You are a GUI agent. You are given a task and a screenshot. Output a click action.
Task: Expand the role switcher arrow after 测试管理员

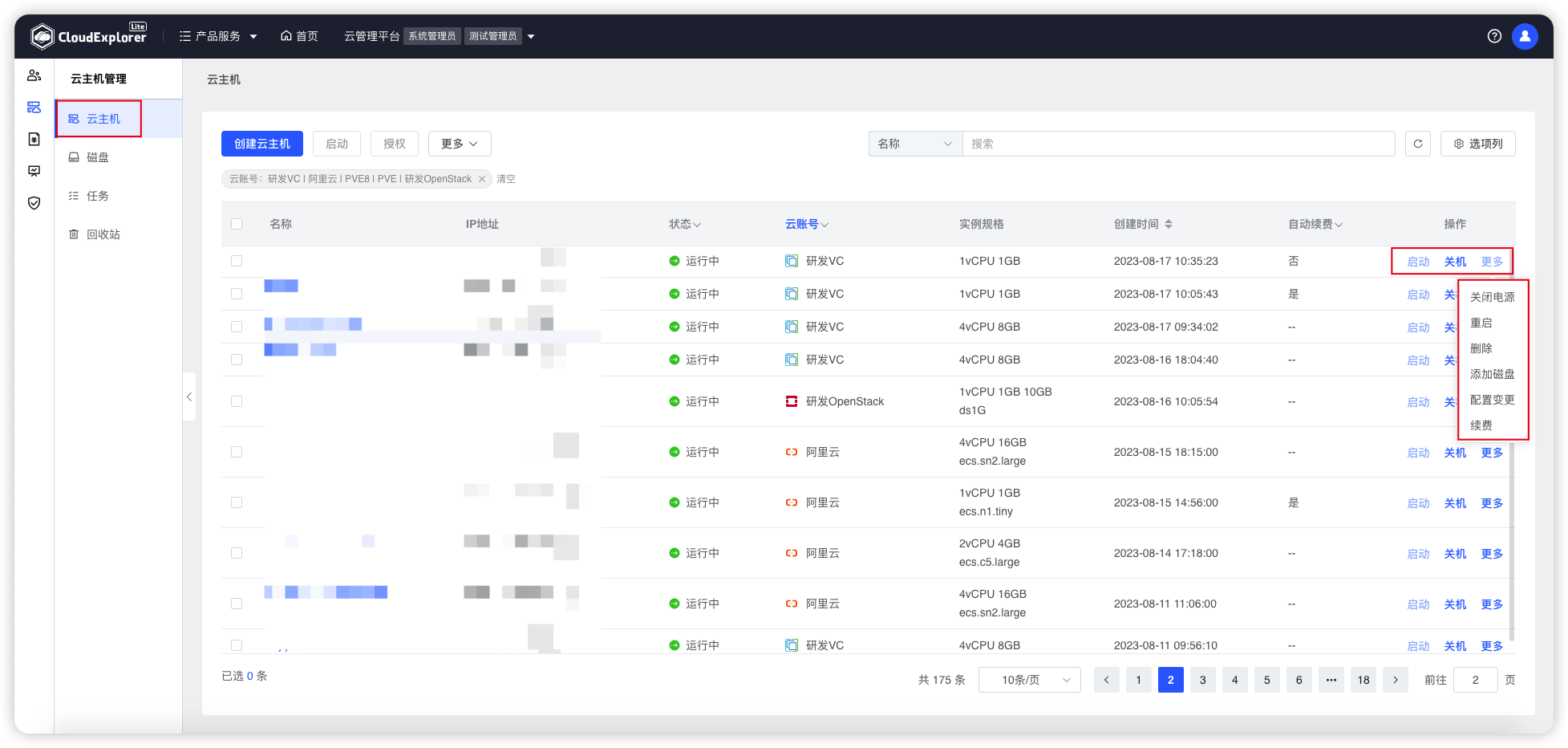point(531,36)
